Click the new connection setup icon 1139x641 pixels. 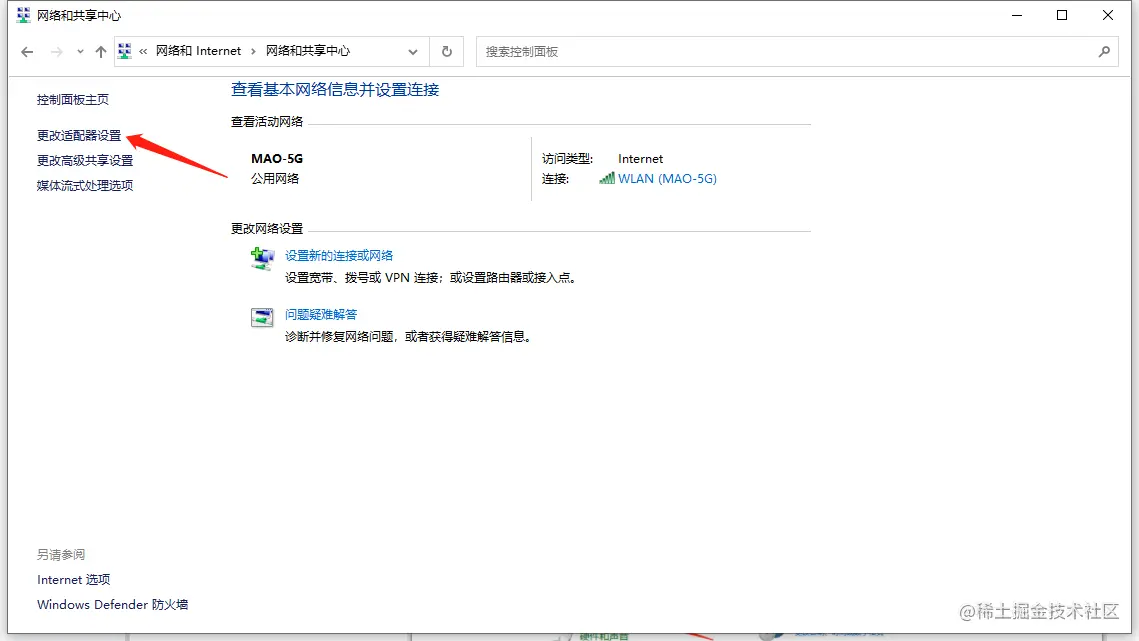coord(262,259)
